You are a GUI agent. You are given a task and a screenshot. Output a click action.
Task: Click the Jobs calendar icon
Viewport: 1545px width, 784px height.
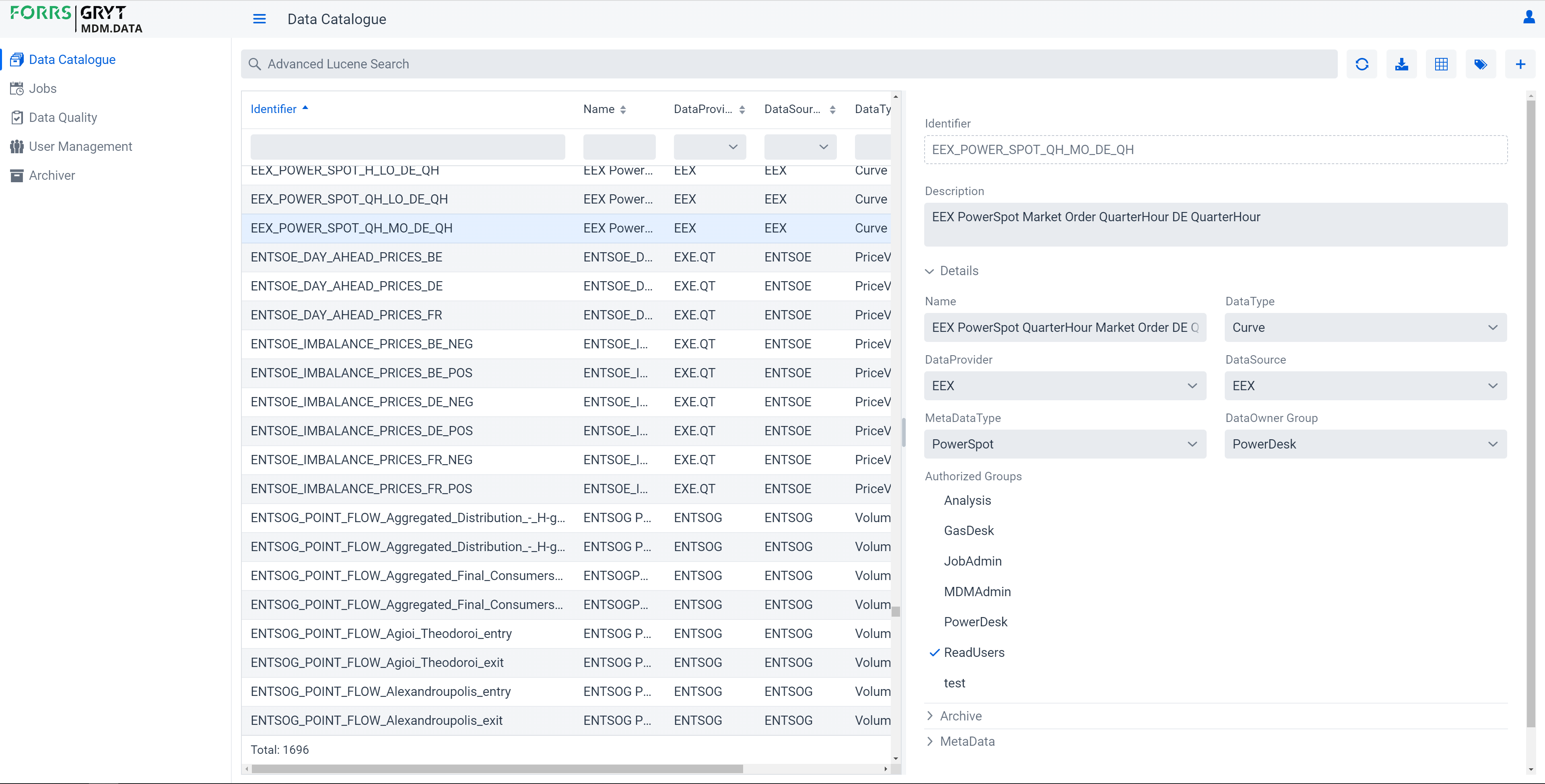(17, 89)
